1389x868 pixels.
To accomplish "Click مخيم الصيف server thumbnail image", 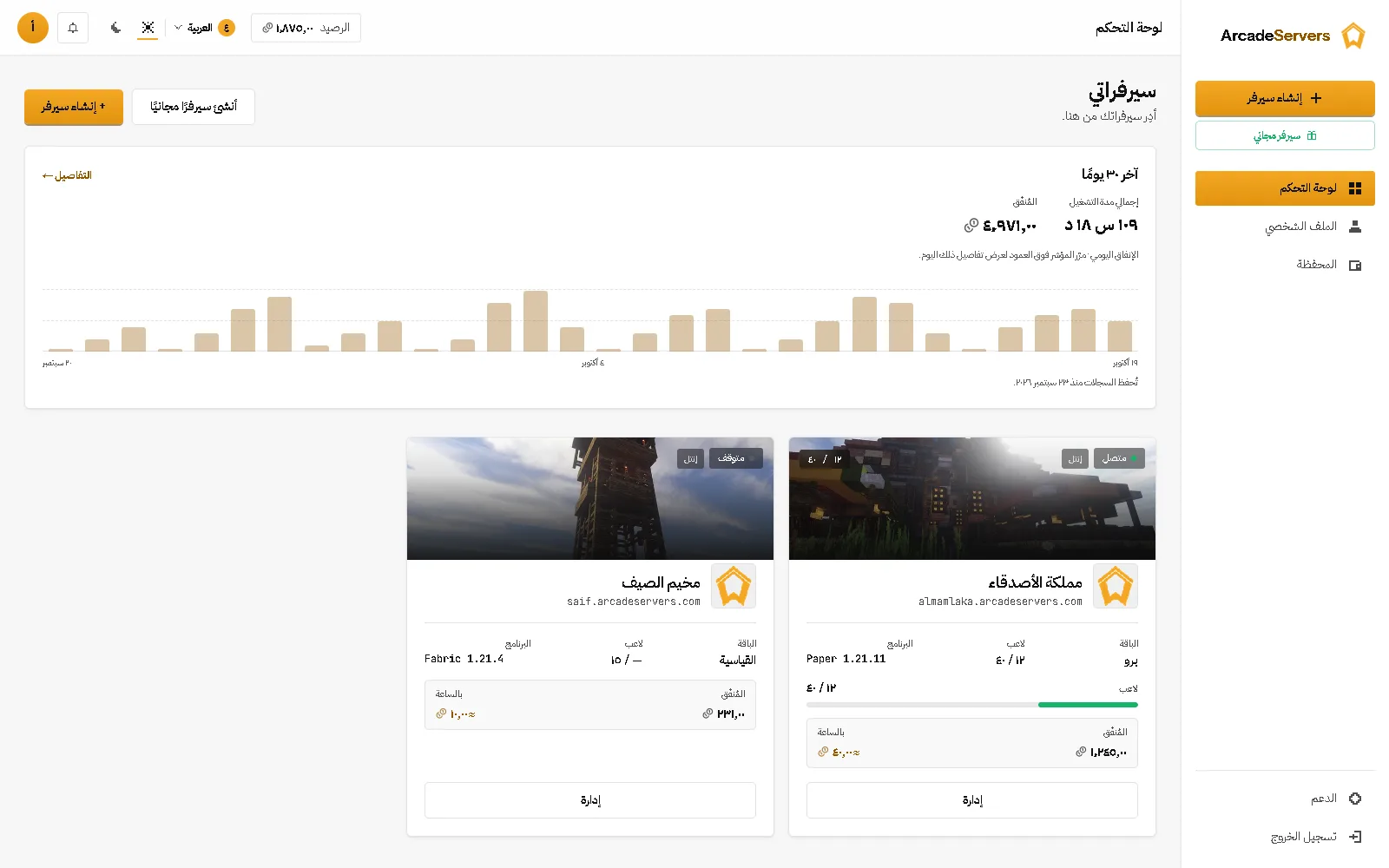I will [590, 499].
